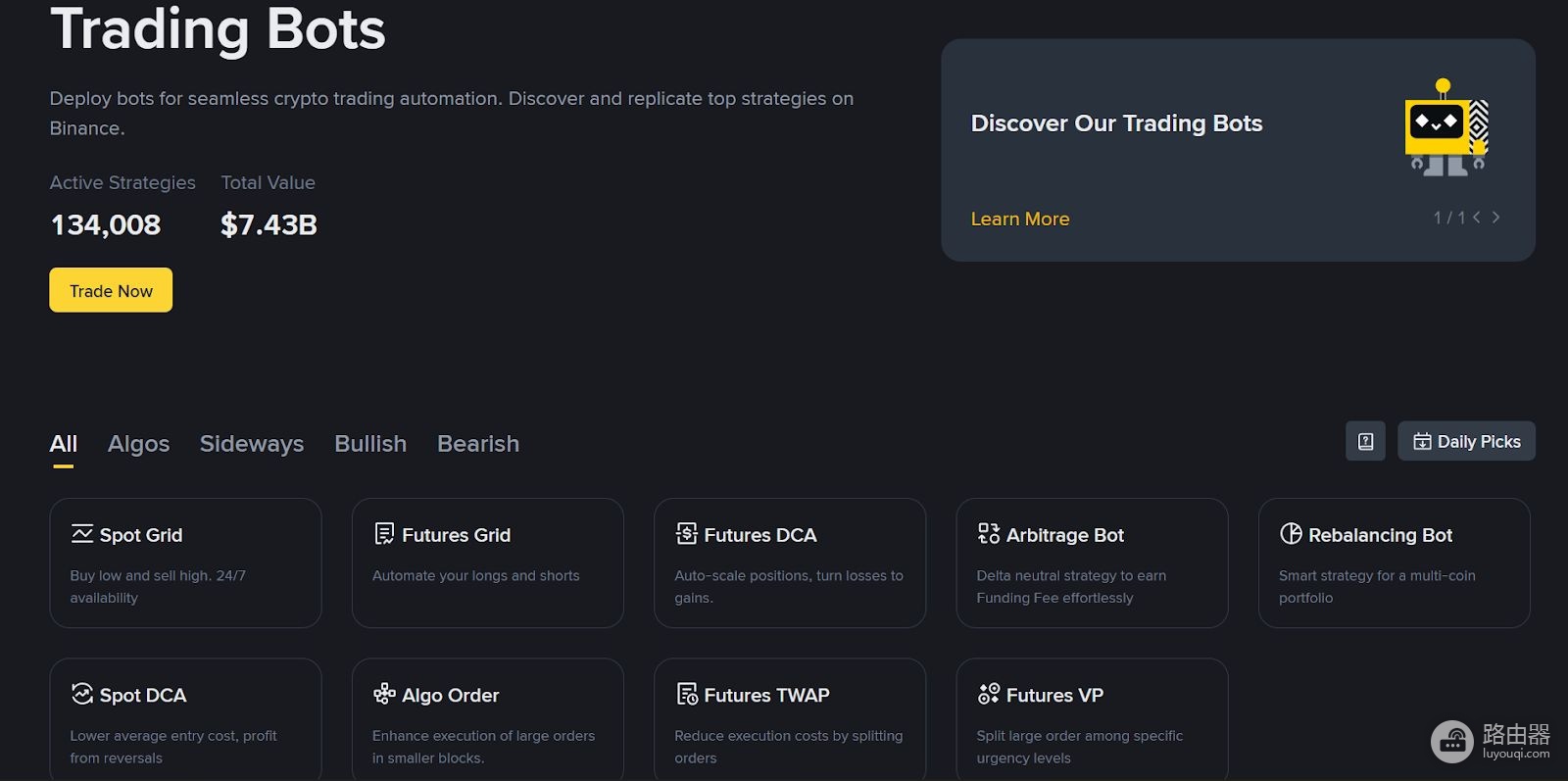Click the Futures TWAP icon
This screenshot has width=1568, height=781.
point(687,694)
